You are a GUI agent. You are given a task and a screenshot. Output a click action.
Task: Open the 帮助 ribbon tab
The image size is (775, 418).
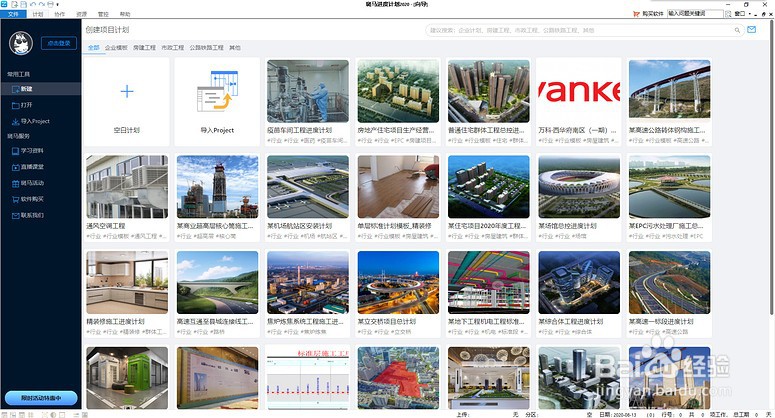tap(125, 14)
